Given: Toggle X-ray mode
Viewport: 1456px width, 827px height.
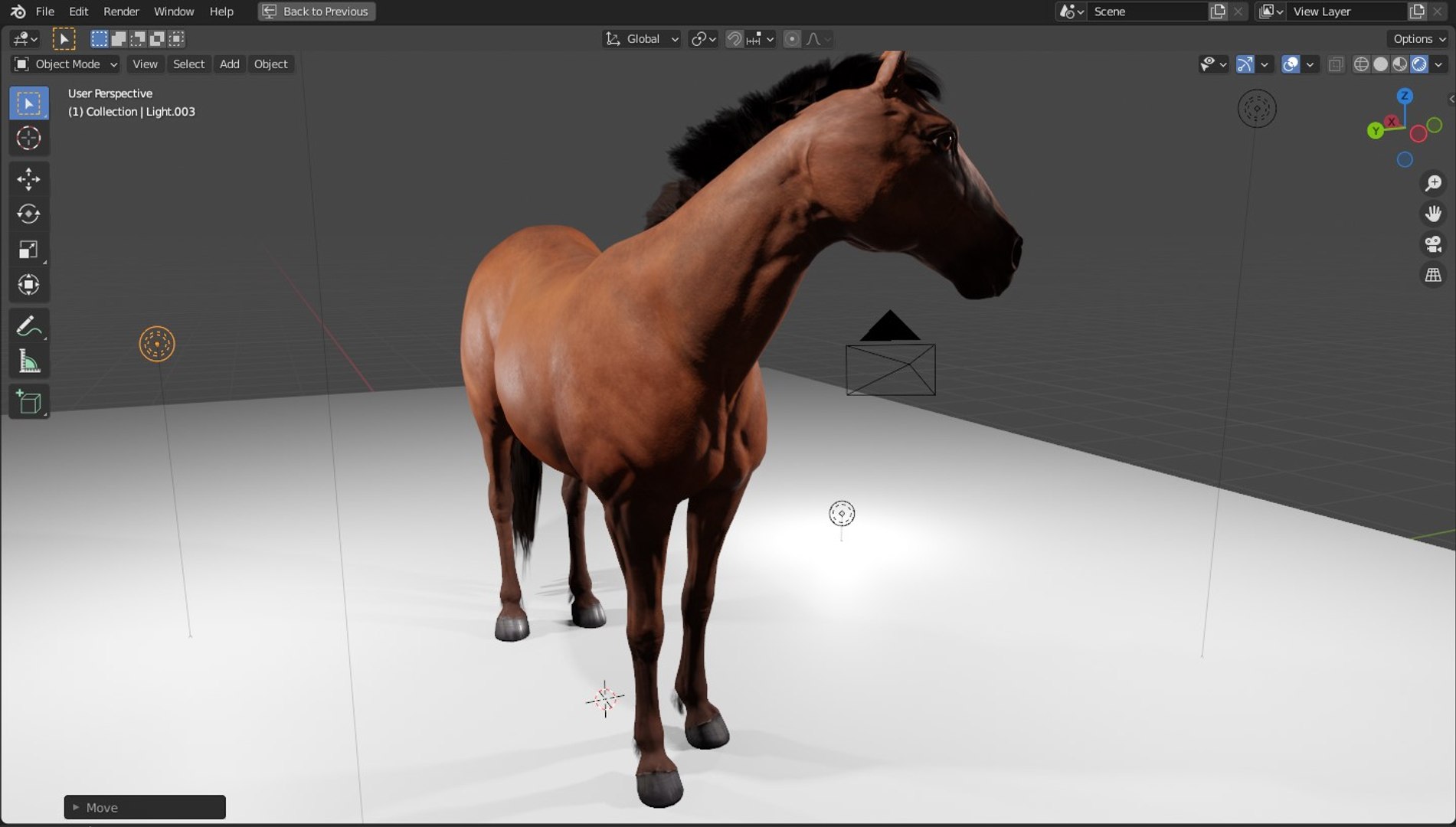Looking at the screenshot, I should (x=1336, y=64).
